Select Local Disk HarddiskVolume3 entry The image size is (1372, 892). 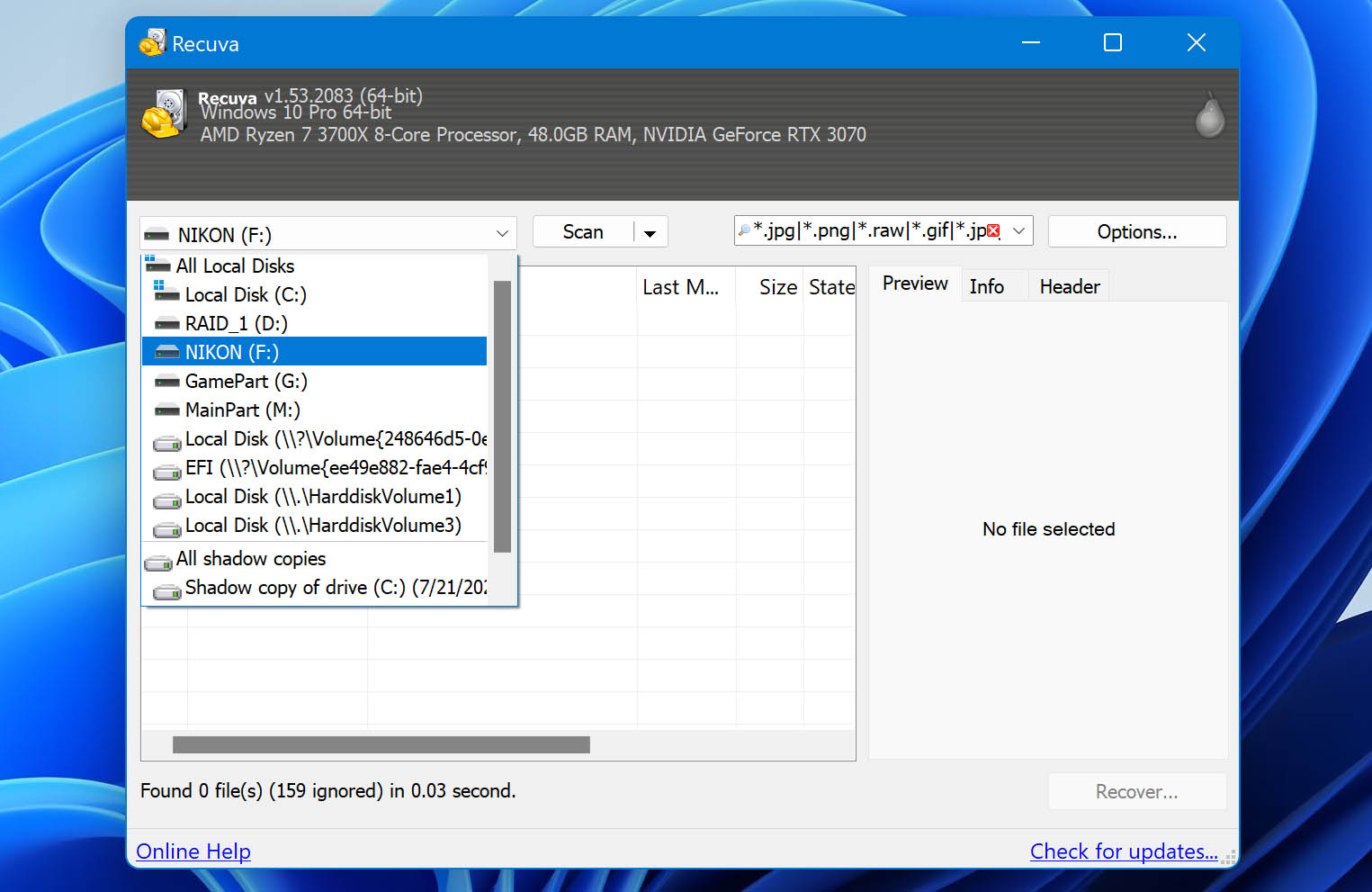tap(314, 525)
